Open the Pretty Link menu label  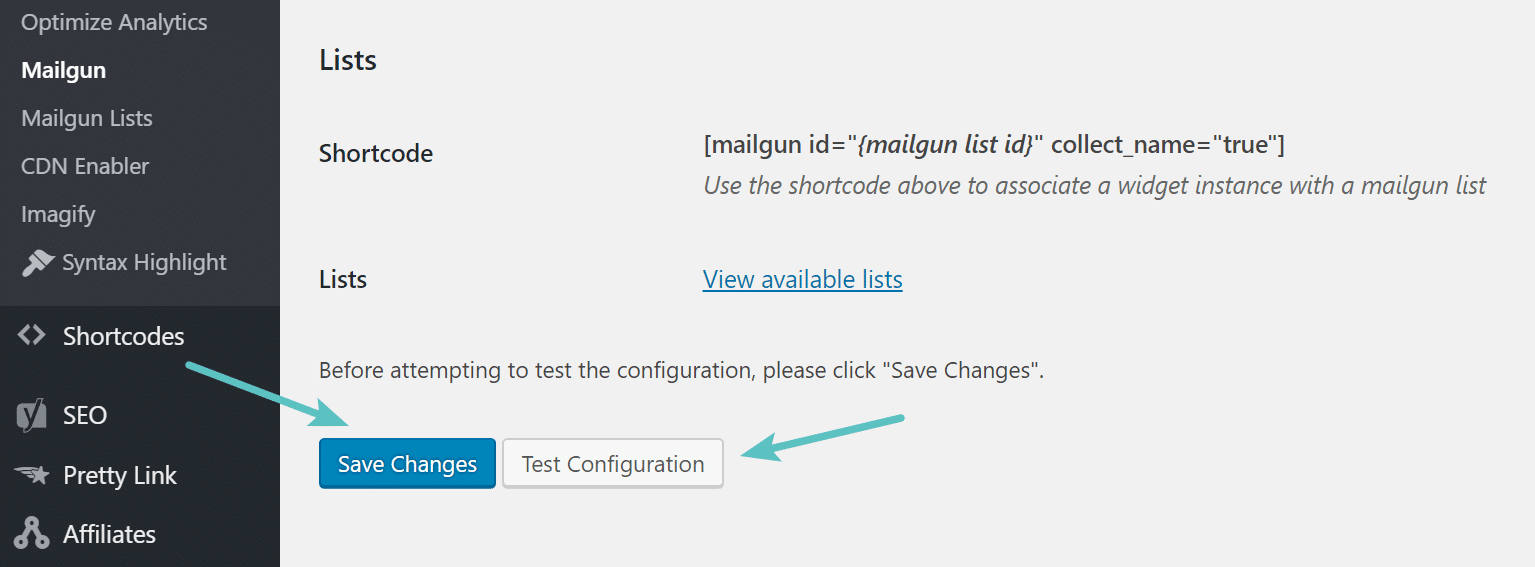(x=120, y=475)
